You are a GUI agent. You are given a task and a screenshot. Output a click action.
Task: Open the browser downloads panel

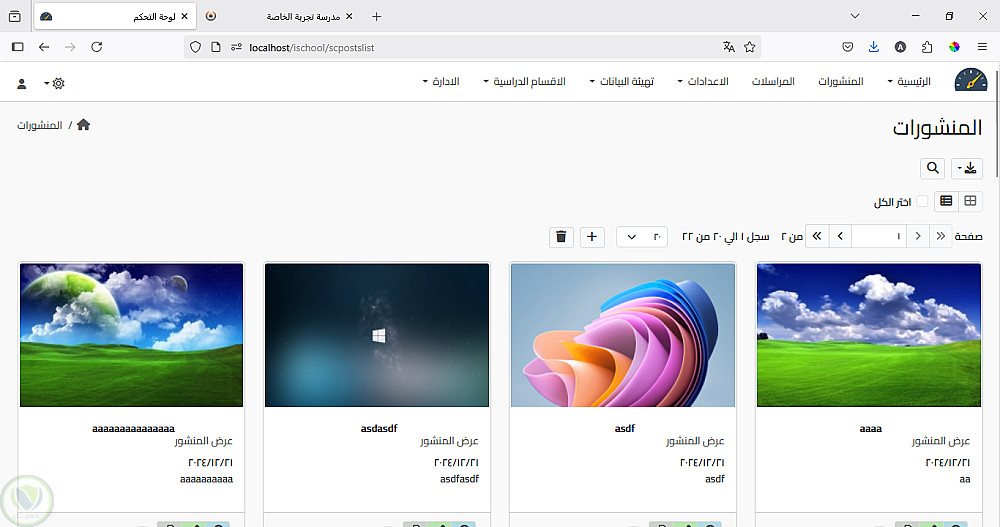point(874,47)
